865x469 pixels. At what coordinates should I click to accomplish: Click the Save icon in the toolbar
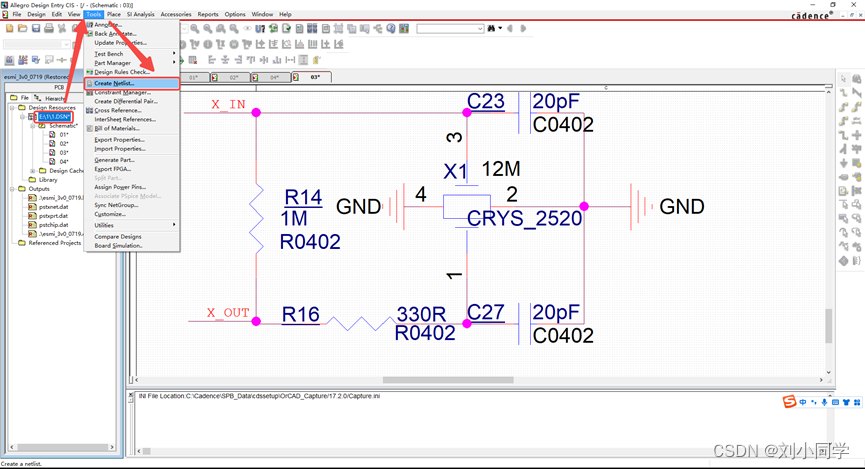[x=36, y=28]
